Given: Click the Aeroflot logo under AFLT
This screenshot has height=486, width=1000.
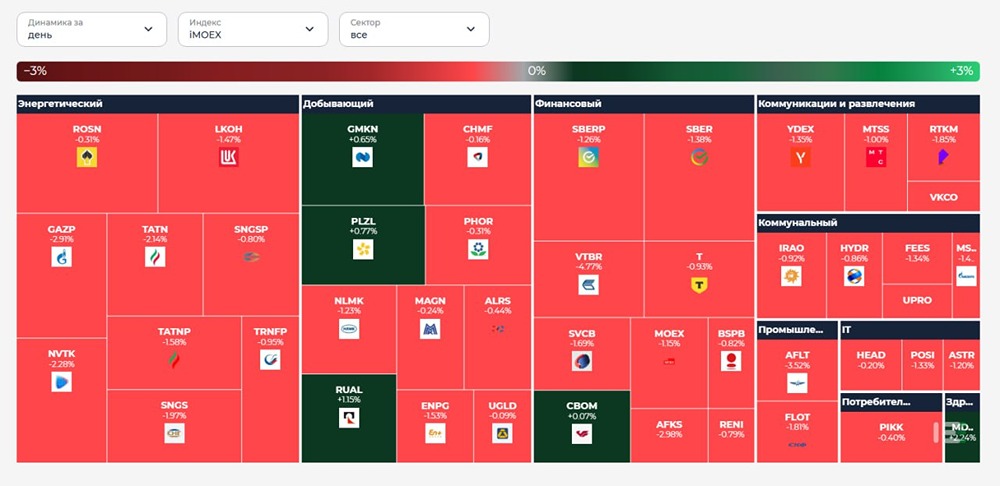Looking at the screenshot, I should pos(797,383).
